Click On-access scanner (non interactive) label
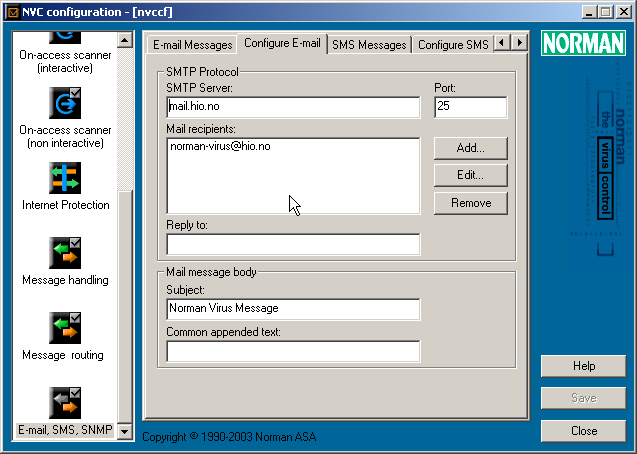Screen dimensions: 637x454 pyautogui.click(x=65, y=136)
